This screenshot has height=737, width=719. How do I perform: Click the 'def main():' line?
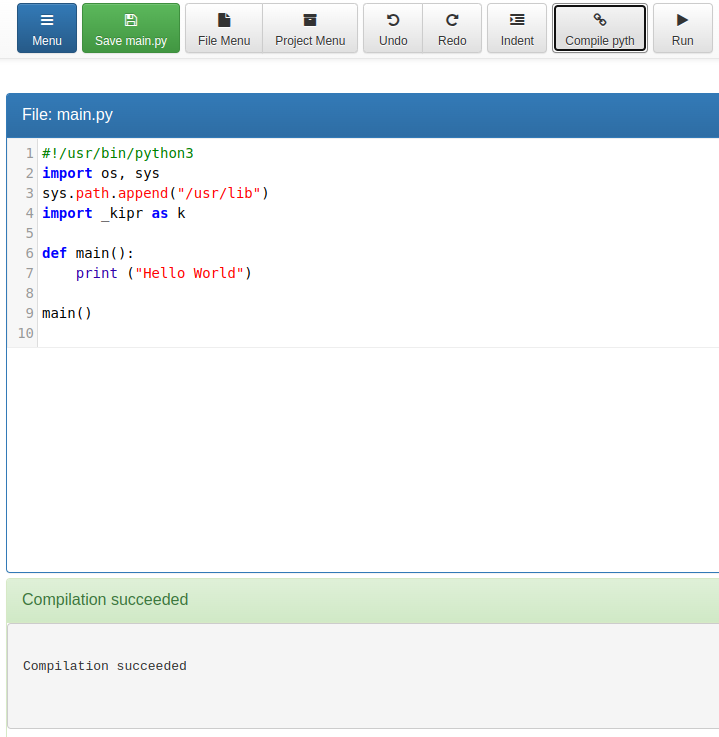coord(88,253)
